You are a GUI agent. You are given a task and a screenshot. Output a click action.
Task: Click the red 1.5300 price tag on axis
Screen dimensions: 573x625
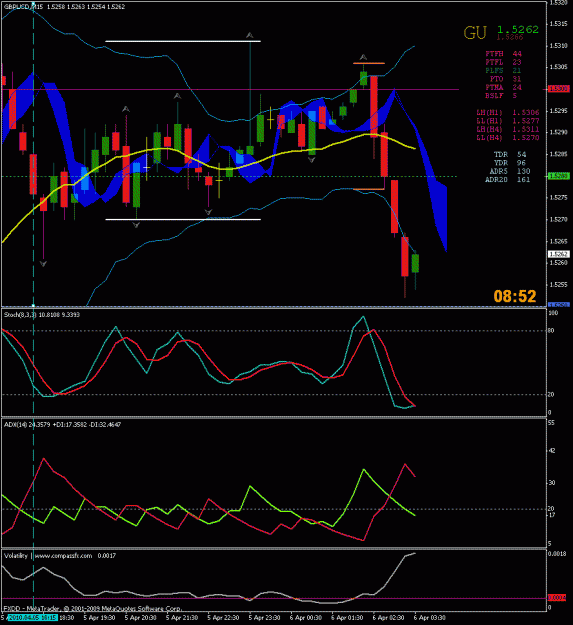[559, 89]
